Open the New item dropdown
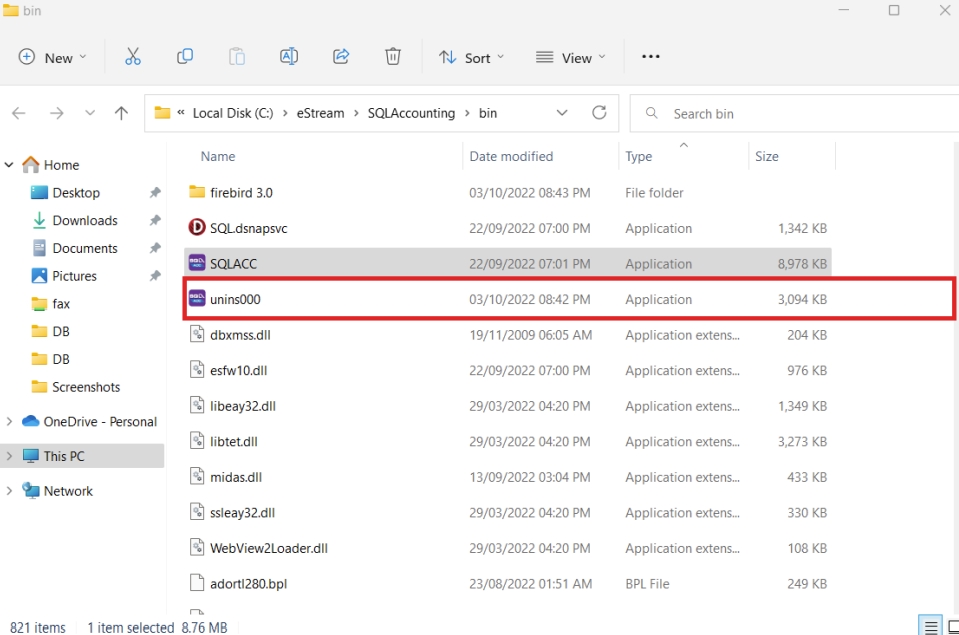This screenshot has height=635, width=959. click(53, 57)
